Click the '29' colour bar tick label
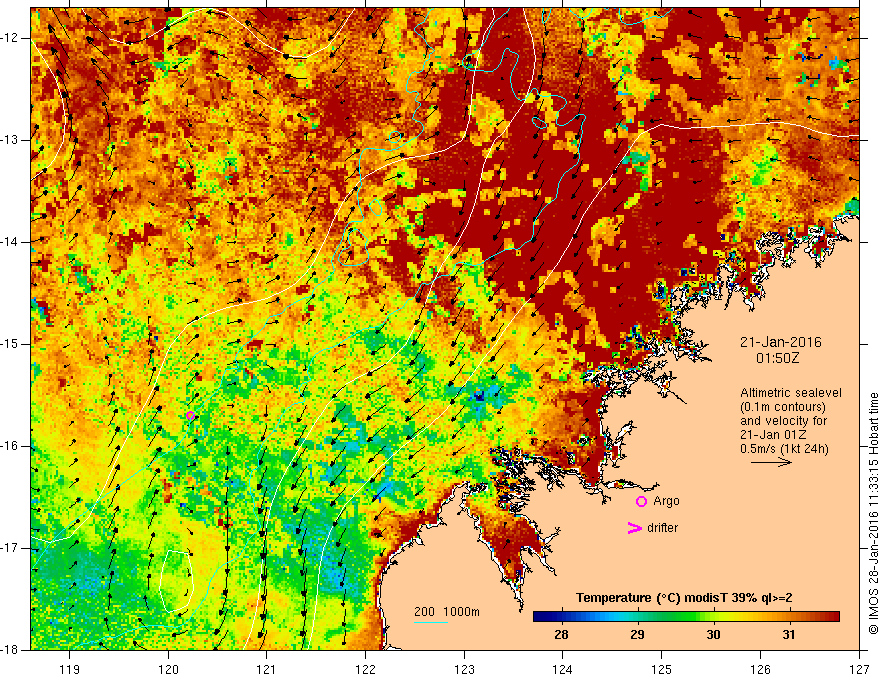880x680 pixels. point(637,635)
